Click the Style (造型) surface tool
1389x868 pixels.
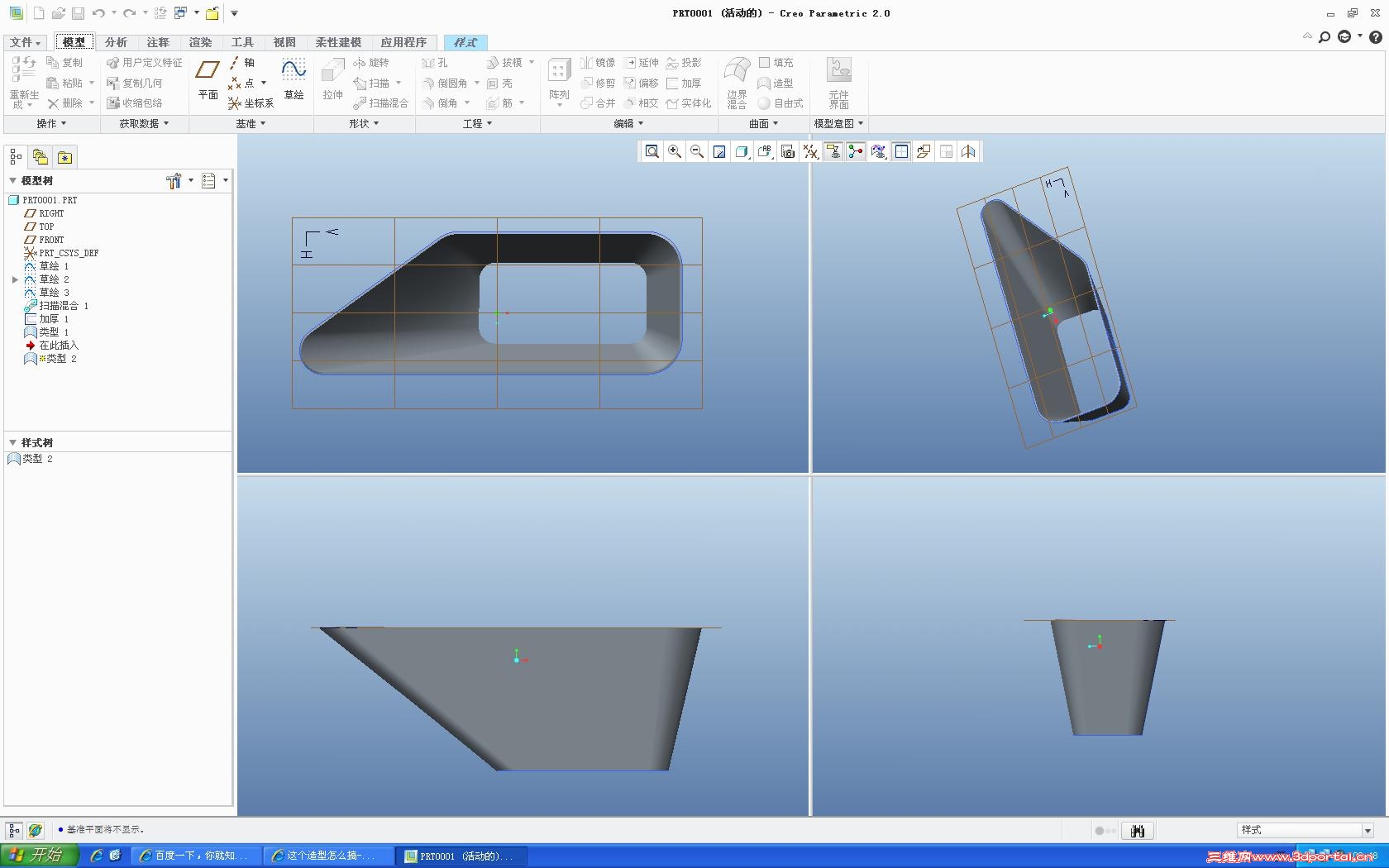[x=776, y=83]
